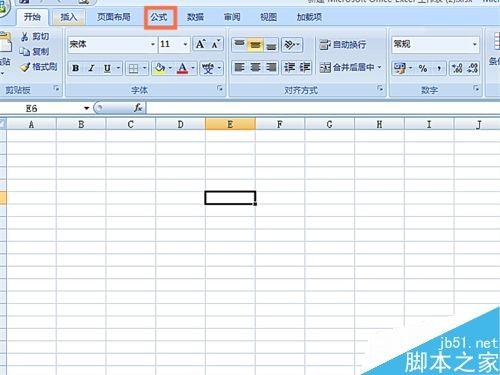This screenshot has width=500, height=375.
Task: Open the 视图 (View) tab
Action: (x=268, y=17)
